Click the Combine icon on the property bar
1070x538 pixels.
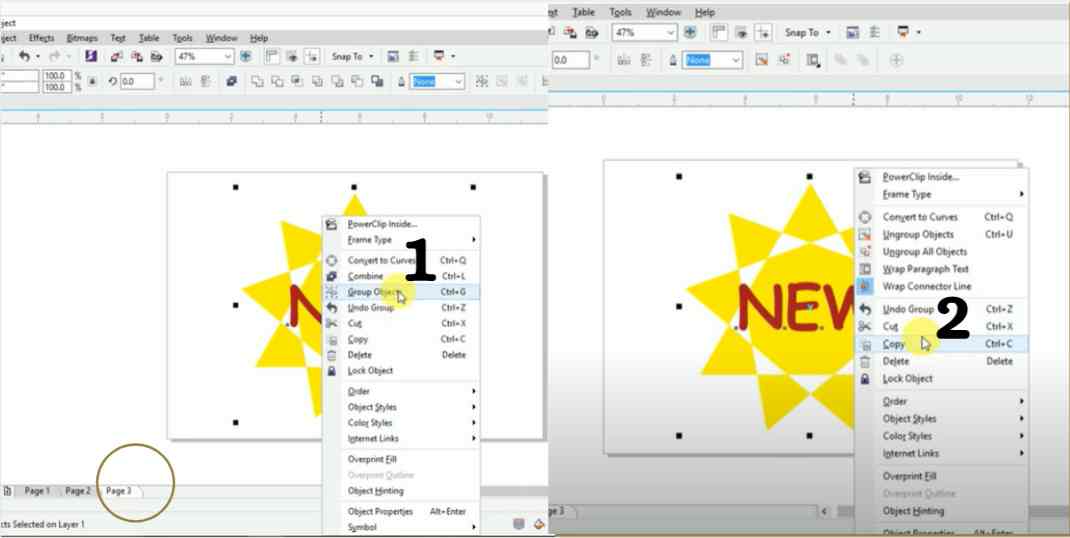(231, 82)
